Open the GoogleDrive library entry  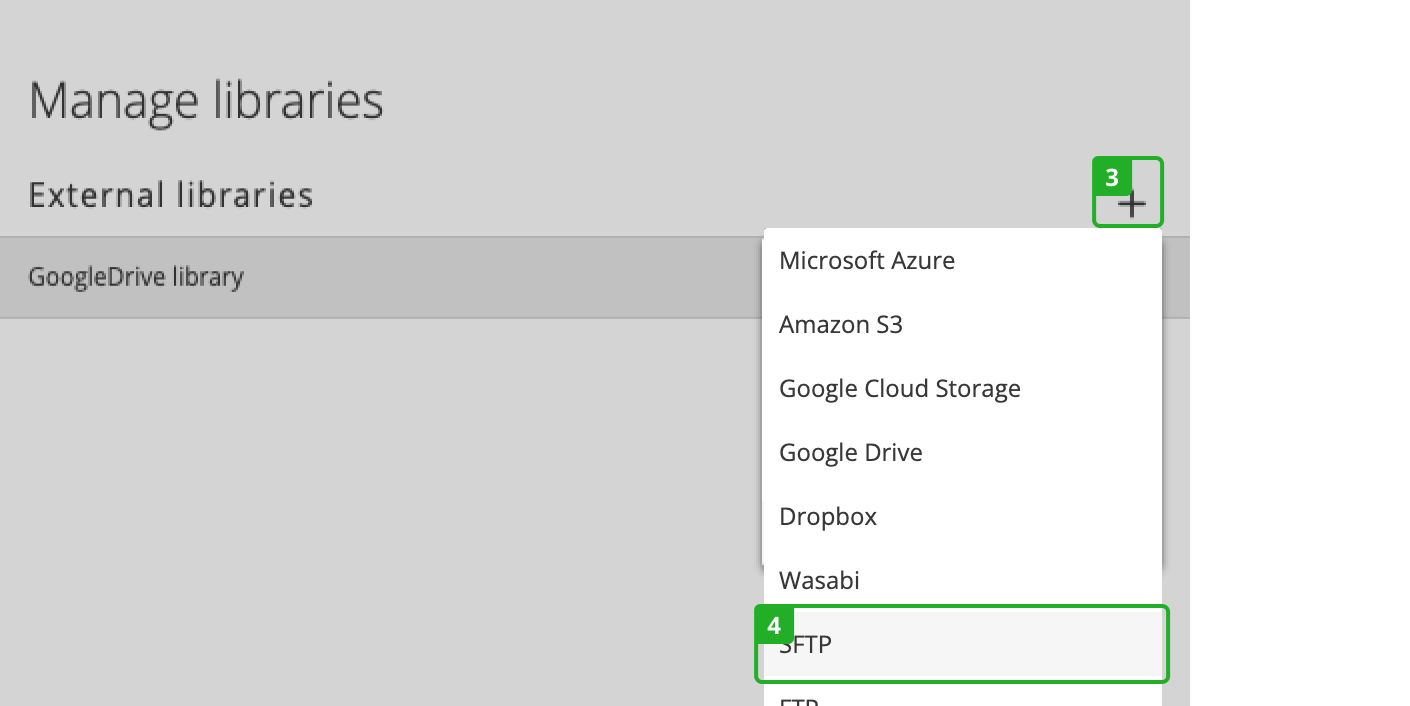pyautogui.click(x=137, y=277)
